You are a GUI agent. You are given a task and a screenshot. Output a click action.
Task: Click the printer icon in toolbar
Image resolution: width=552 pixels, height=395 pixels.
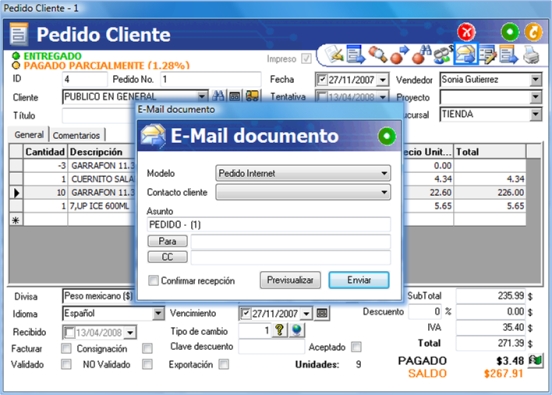click(x=531, y=55)
